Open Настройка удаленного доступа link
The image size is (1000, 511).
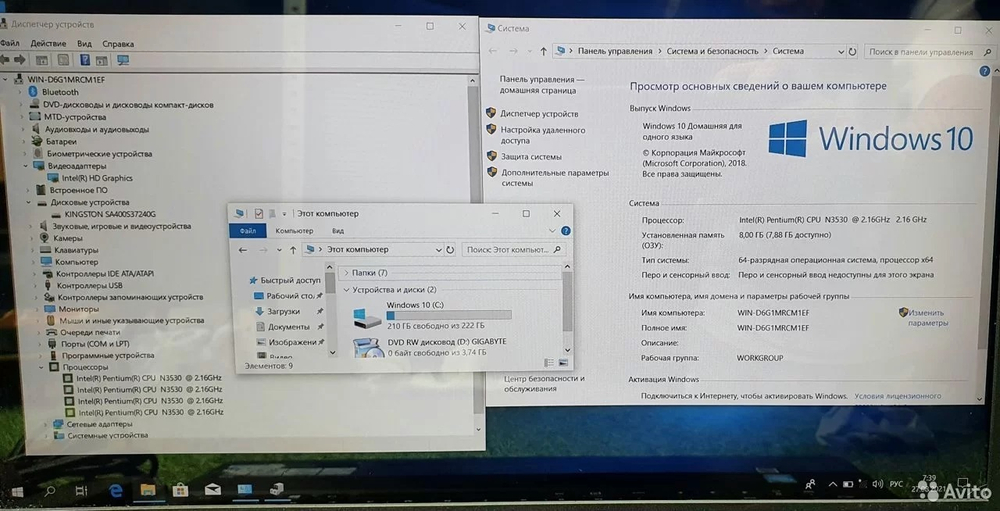(543, 135)
